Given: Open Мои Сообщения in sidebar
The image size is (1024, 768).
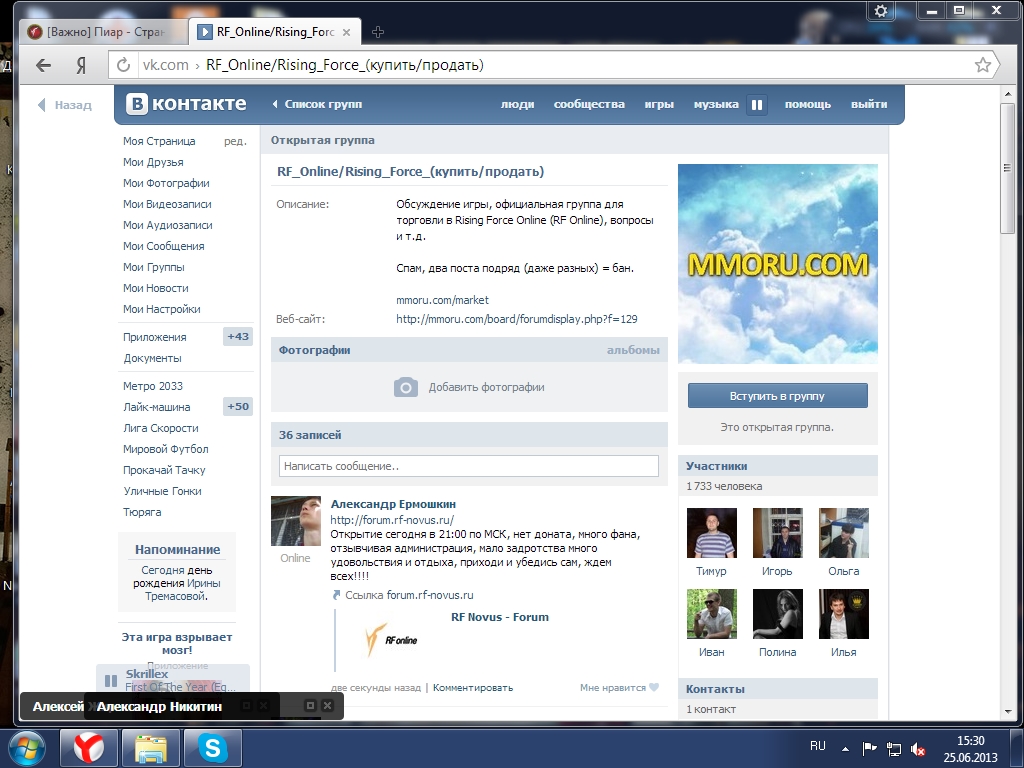Looking at the screenshot, I should (164, 246).
